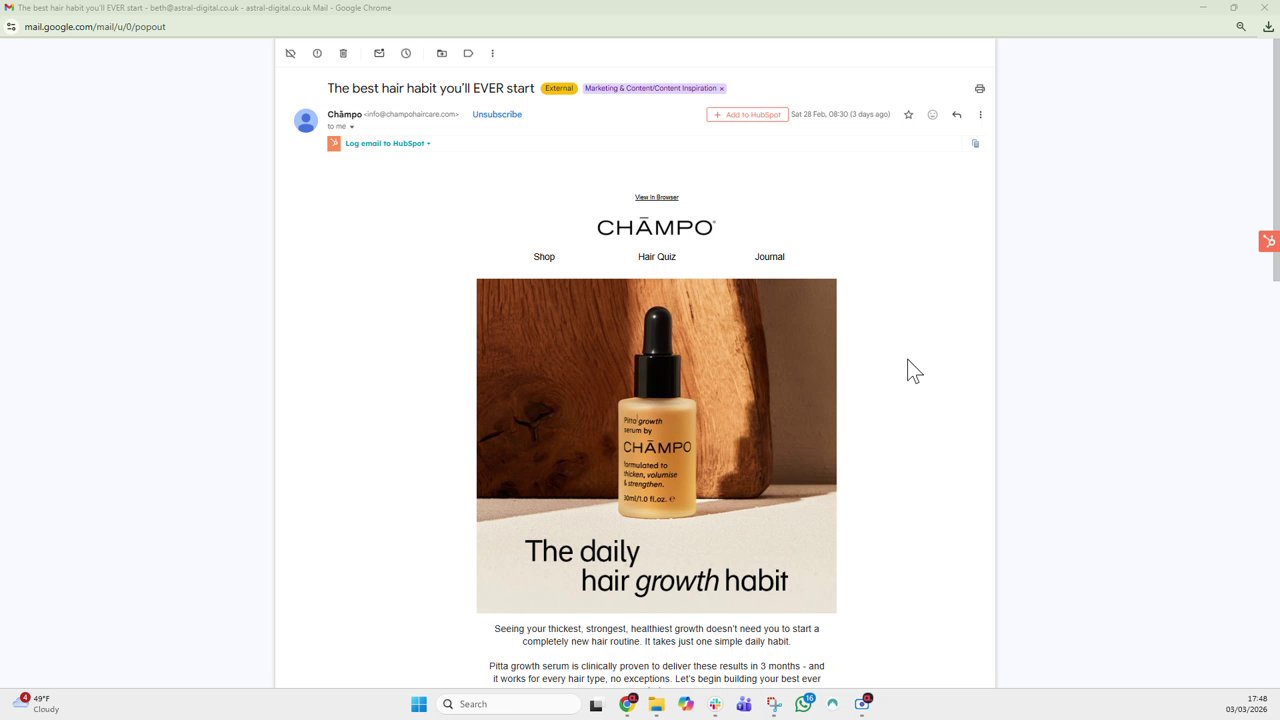This screenshot has width=1280, height=720.
Task: Open the toolbar's More options menu
Action: click(x=492, y=53)
